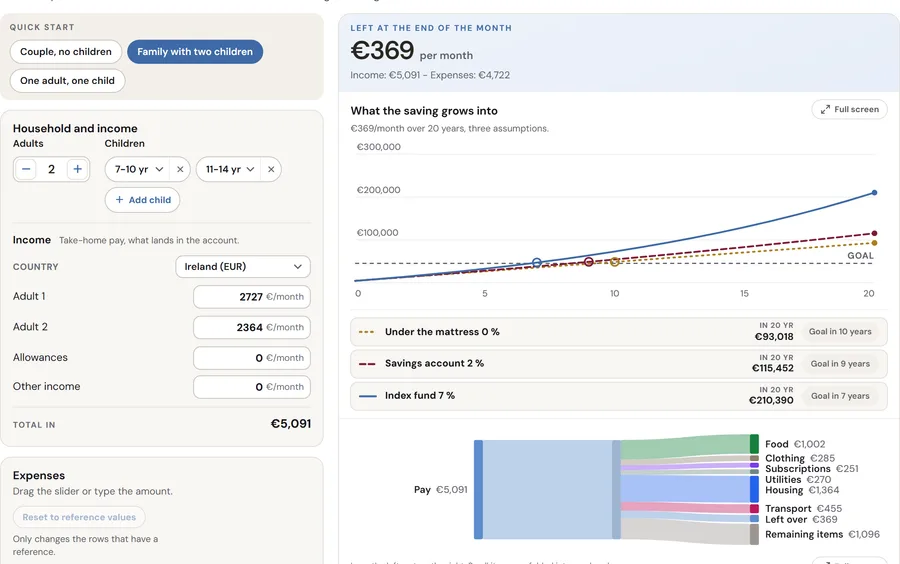Click the Transport €455 label
Screen dimensions: 900x564
[804, 508]
